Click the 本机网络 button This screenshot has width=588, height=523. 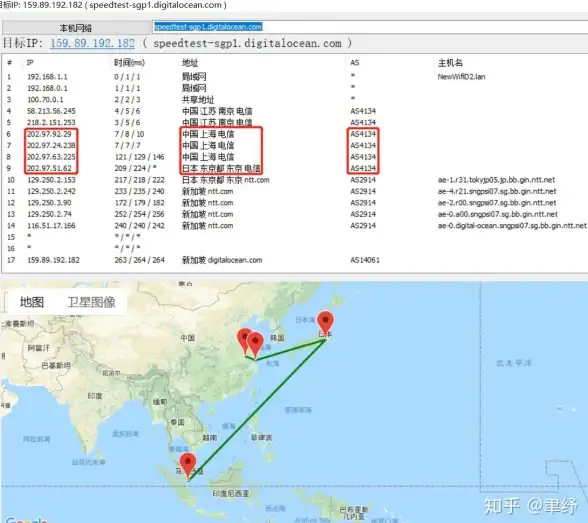click(76, 28)
